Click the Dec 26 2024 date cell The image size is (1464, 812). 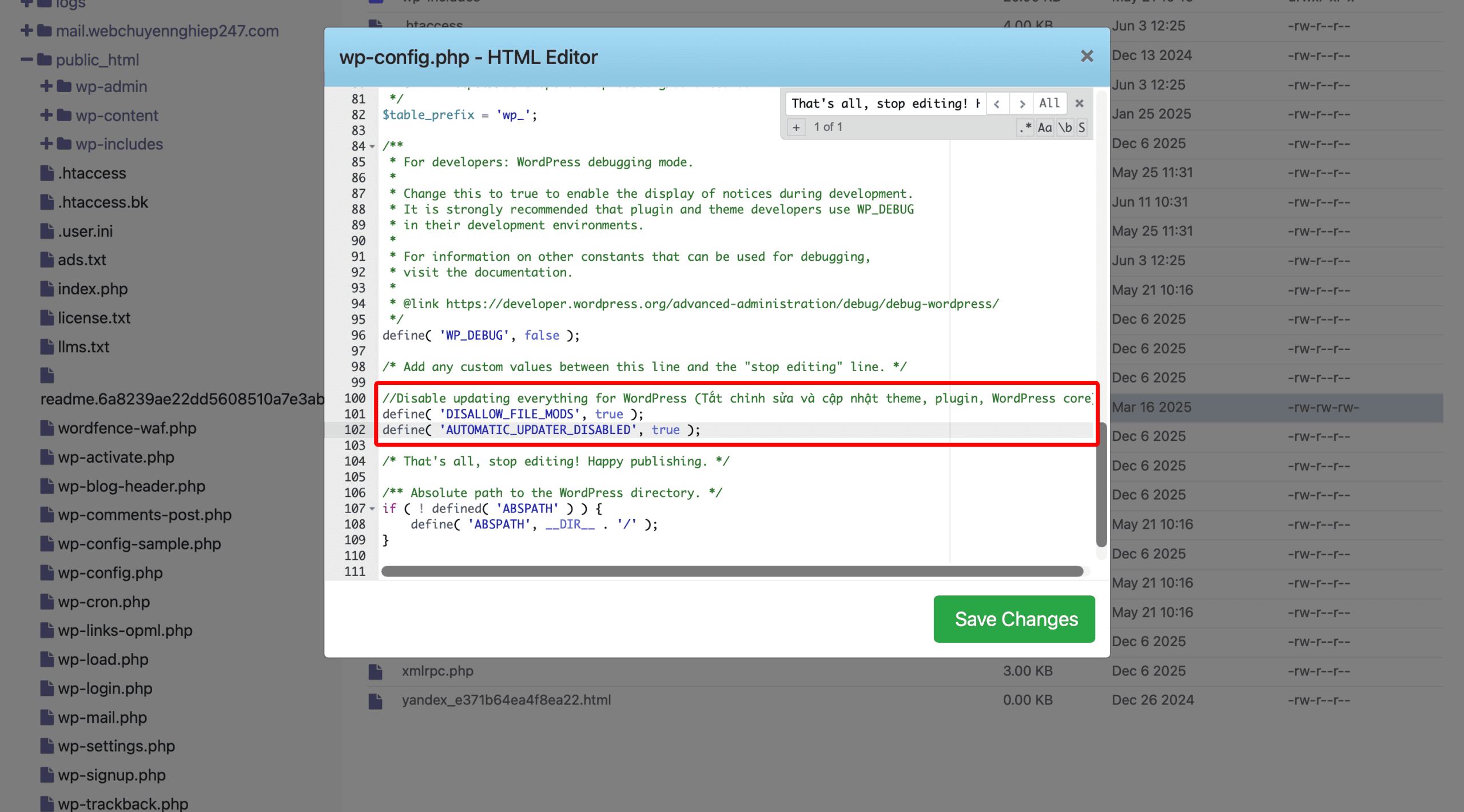pyautogui.click(x=1152, y=700)
